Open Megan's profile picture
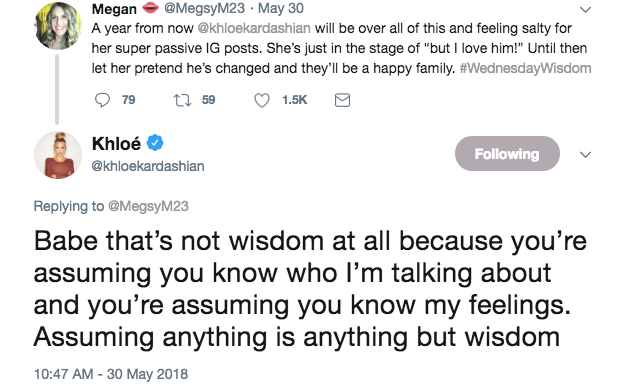Screen dimensions: 617x388 [x=58, y=26]
